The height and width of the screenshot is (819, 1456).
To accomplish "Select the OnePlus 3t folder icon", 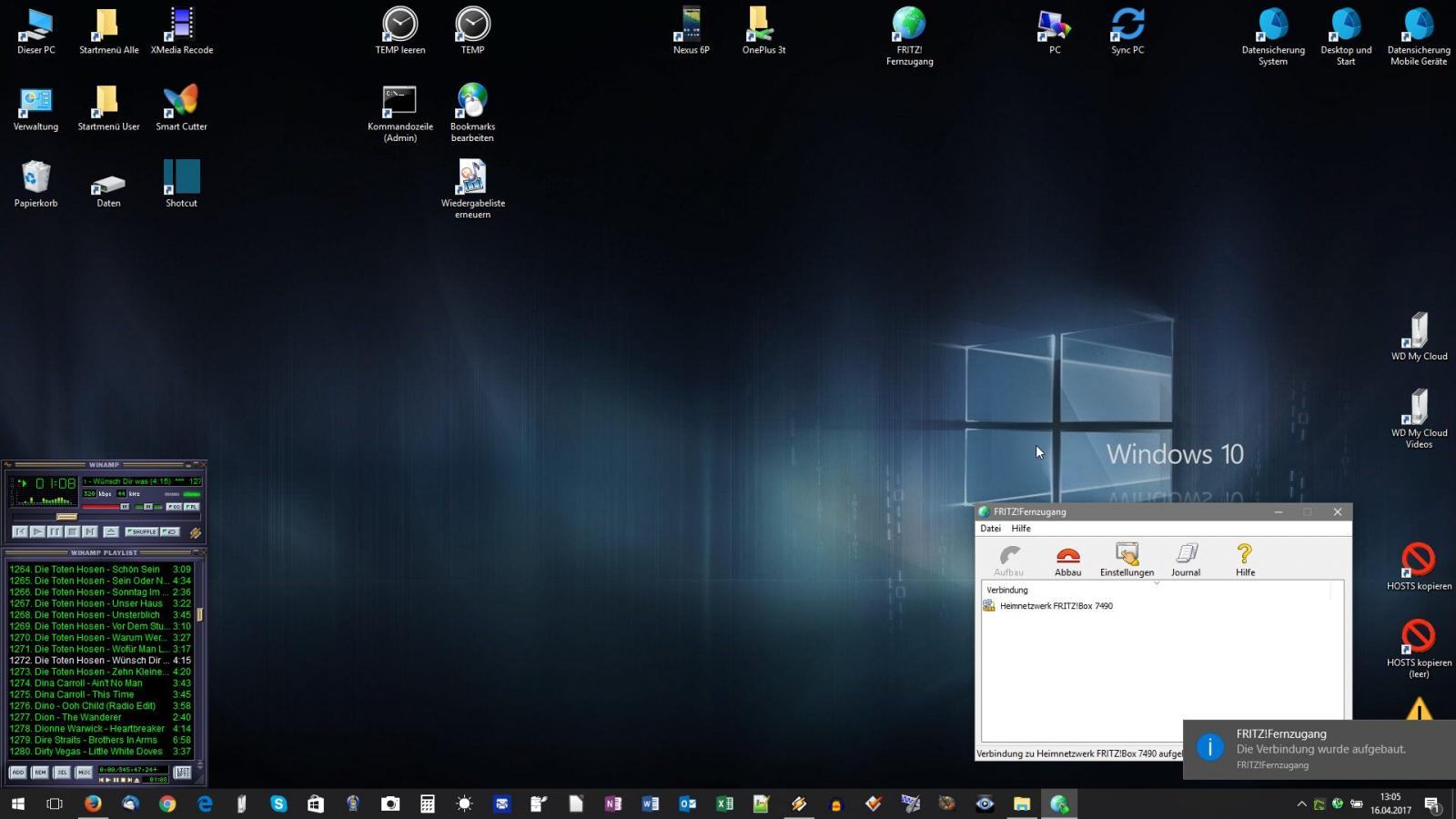I will pos(763,32).
